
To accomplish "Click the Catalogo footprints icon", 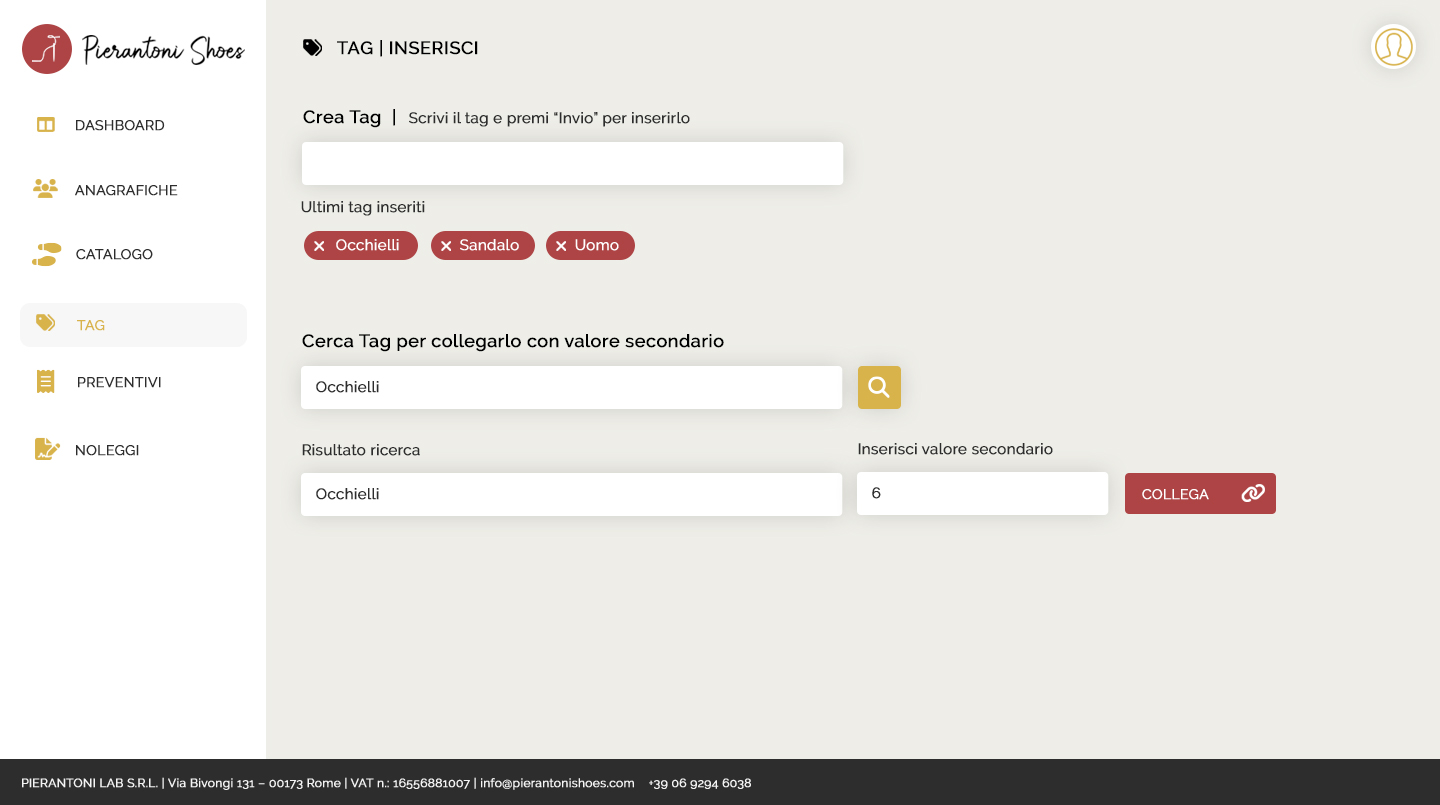I will (46, 254).
